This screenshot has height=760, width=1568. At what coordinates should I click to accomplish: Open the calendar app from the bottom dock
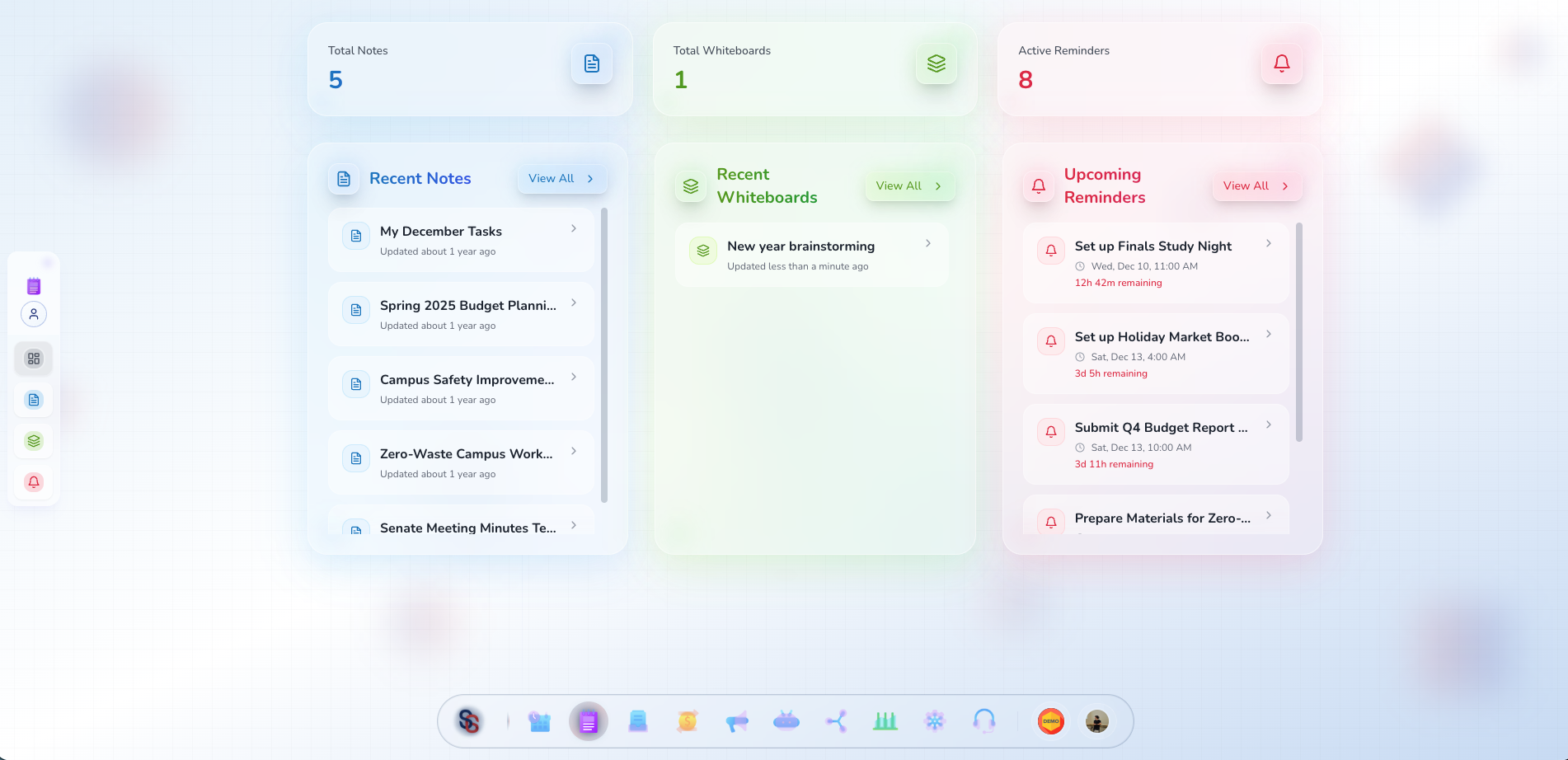click(539, 721)
